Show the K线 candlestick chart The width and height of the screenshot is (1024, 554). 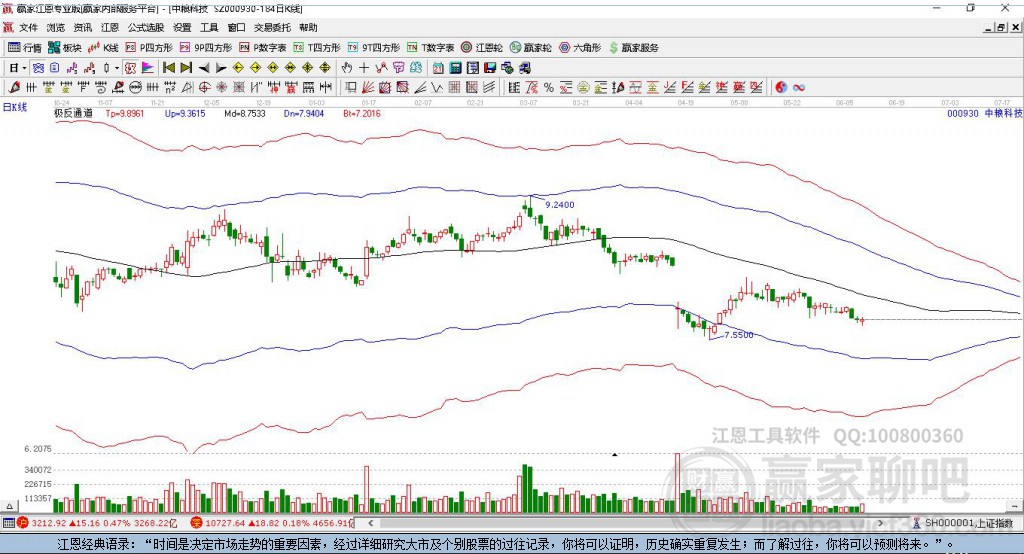(x=103, y=48)
